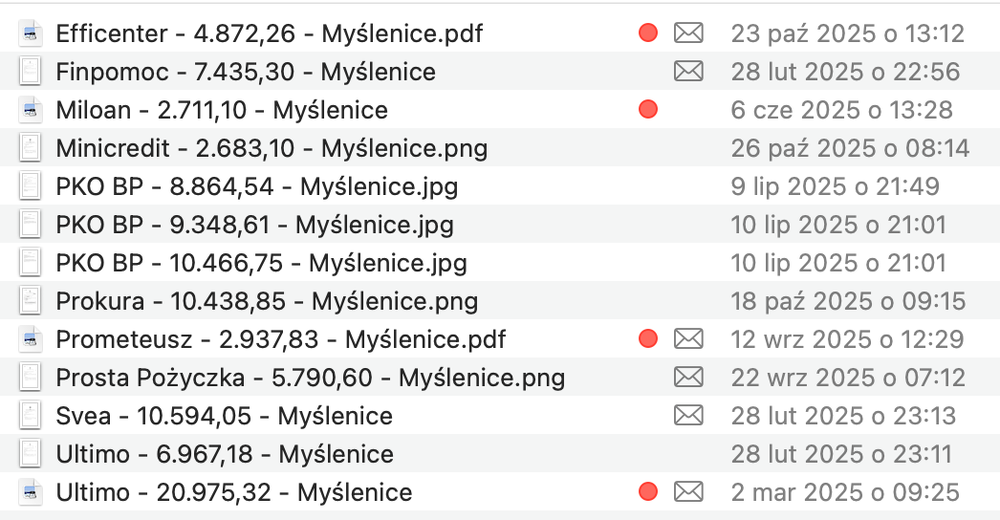Image resolution: width=1000 pixels, height=520 pixels.
Task: Click envelope icon on Prometeusz row
Action: [689, 339]
